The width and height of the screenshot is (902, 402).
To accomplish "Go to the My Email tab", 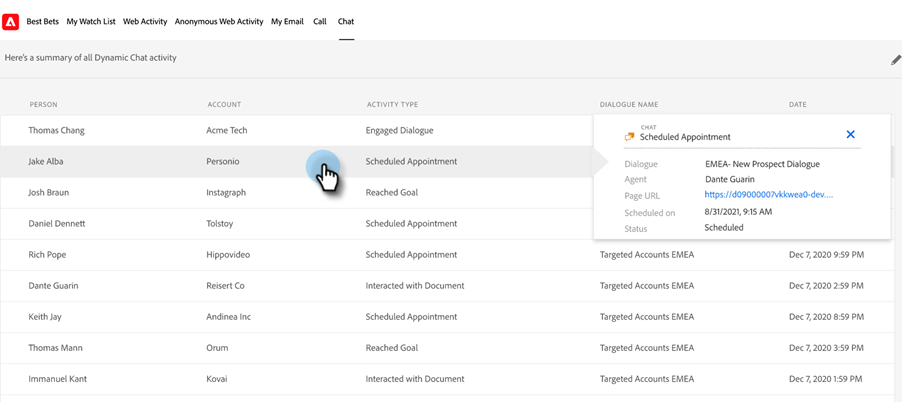I will (x=288, y=22).
